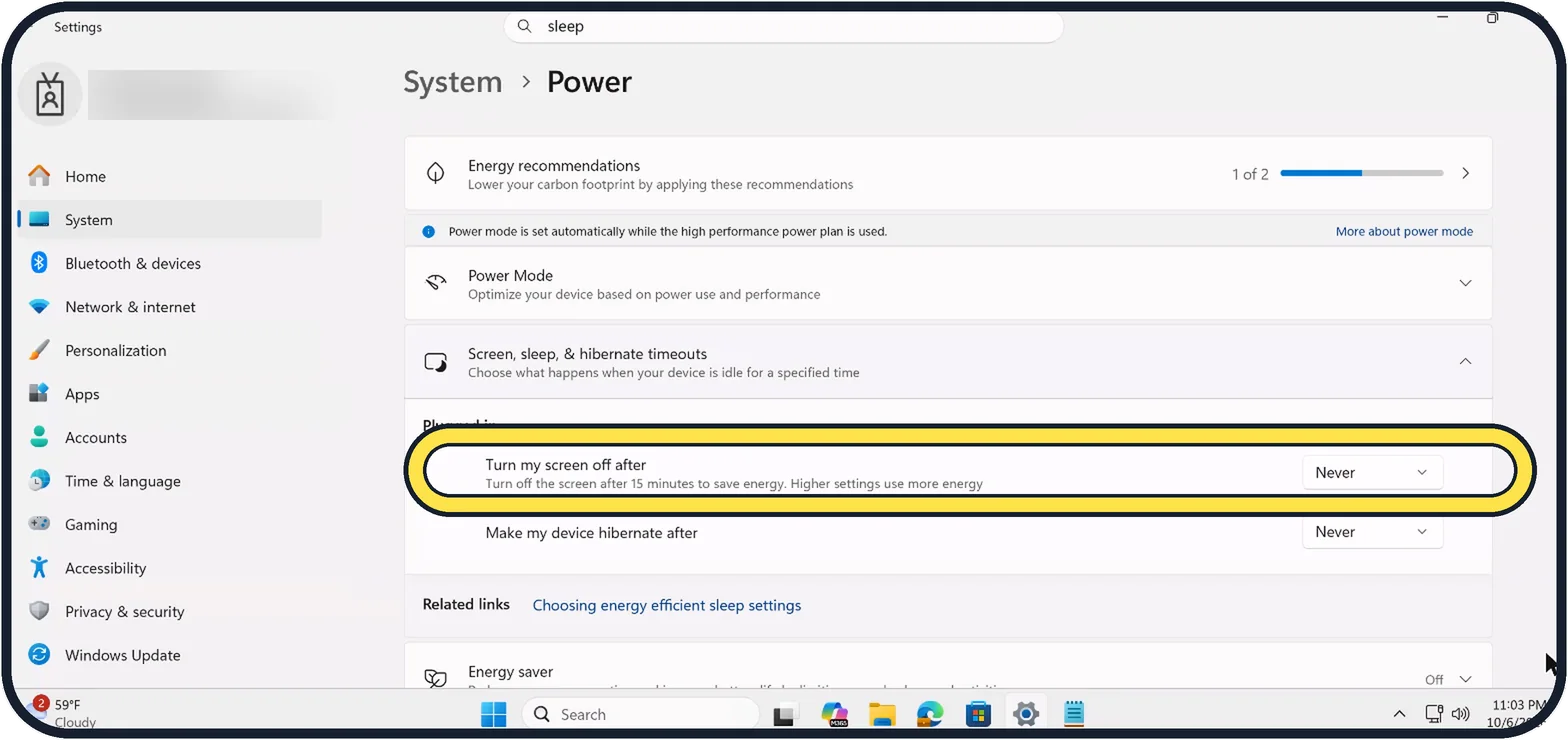Open the "Turn my screen off after" dropdown
1568x740 pixels.
[x=1372, y=473]
